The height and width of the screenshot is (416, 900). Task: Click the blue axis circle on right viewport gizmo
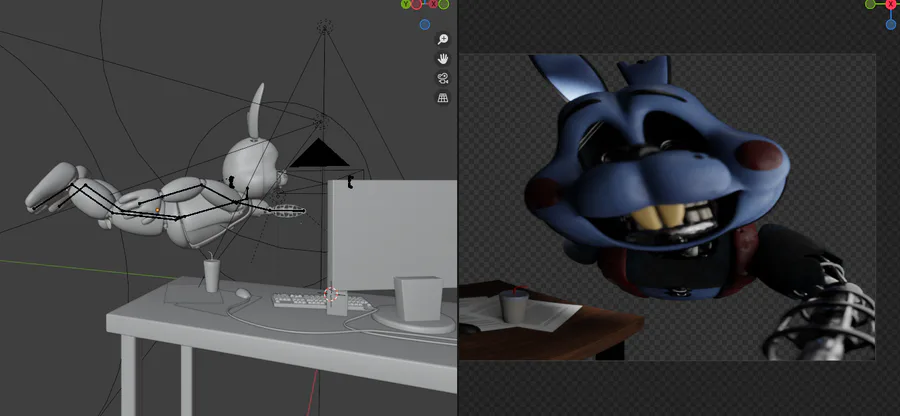[x=891, y=24]
